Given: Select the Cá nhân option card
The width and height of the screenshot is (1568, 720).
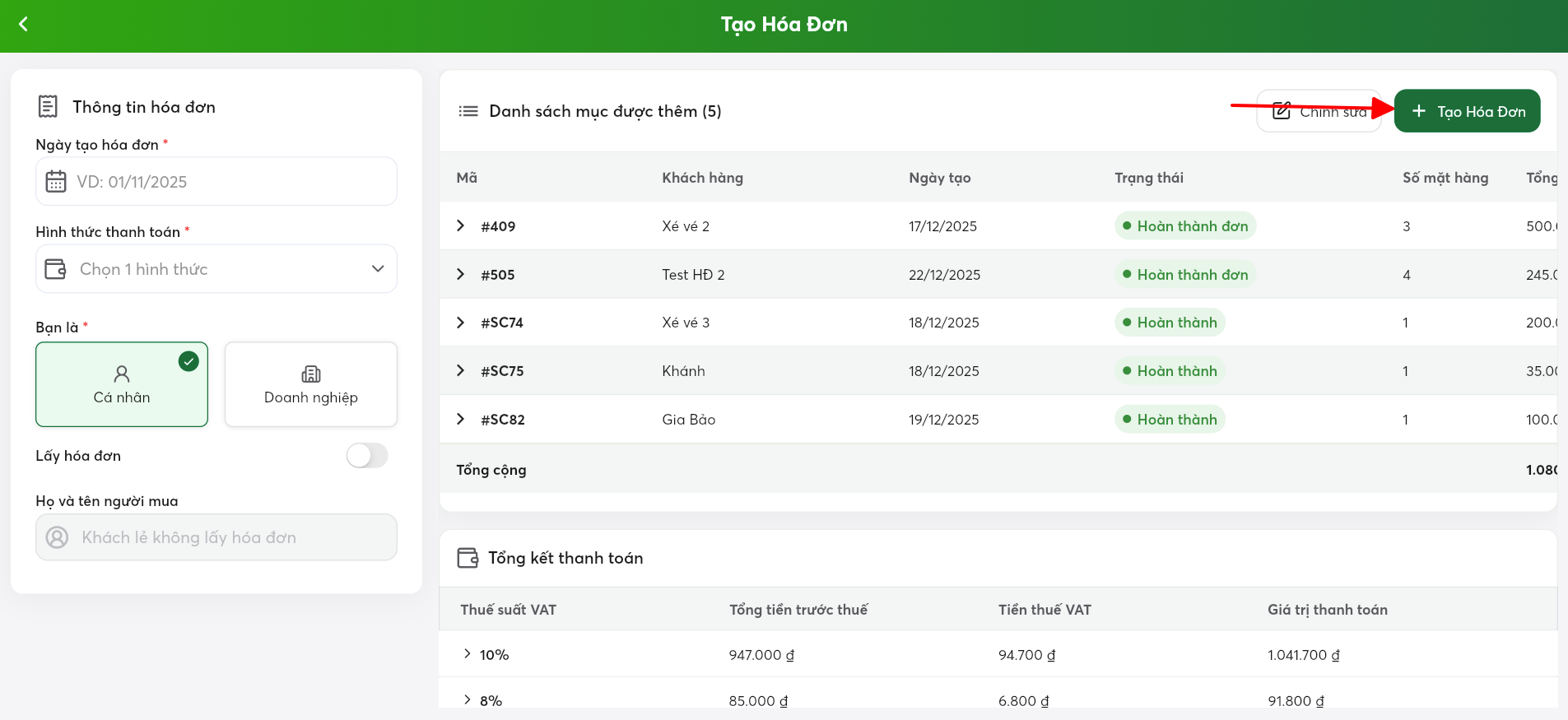Looking at the screenshot, I should click(x=122, y=384).
